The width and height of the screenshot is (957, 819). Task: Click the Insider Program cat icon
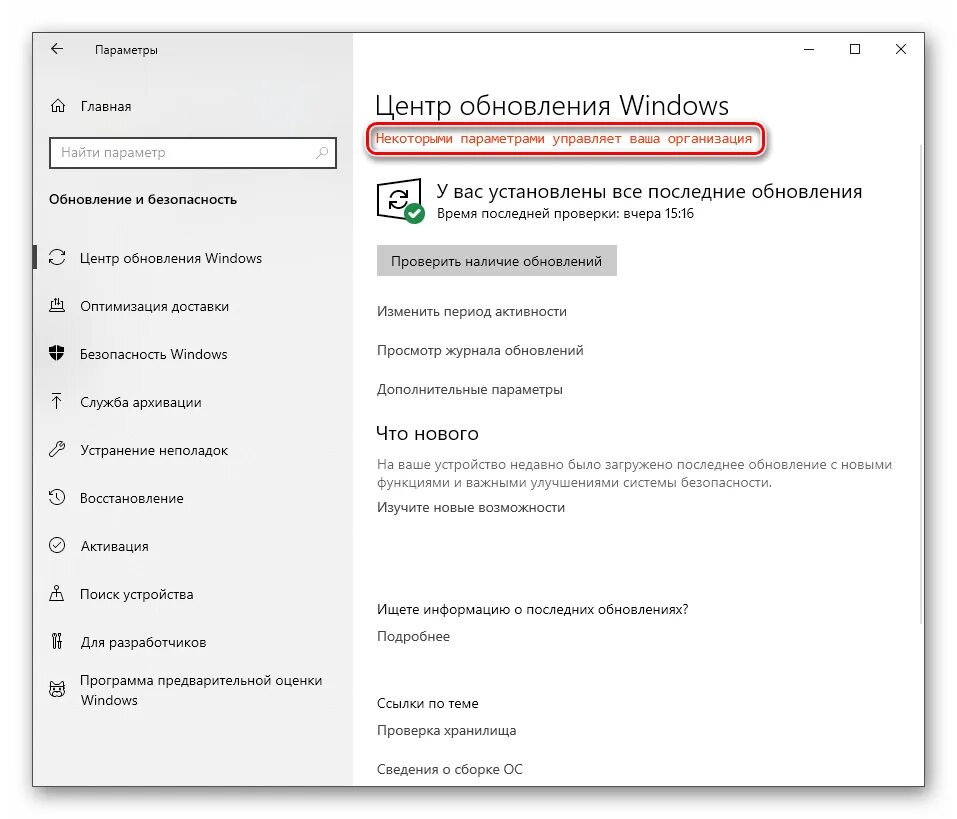57,690
